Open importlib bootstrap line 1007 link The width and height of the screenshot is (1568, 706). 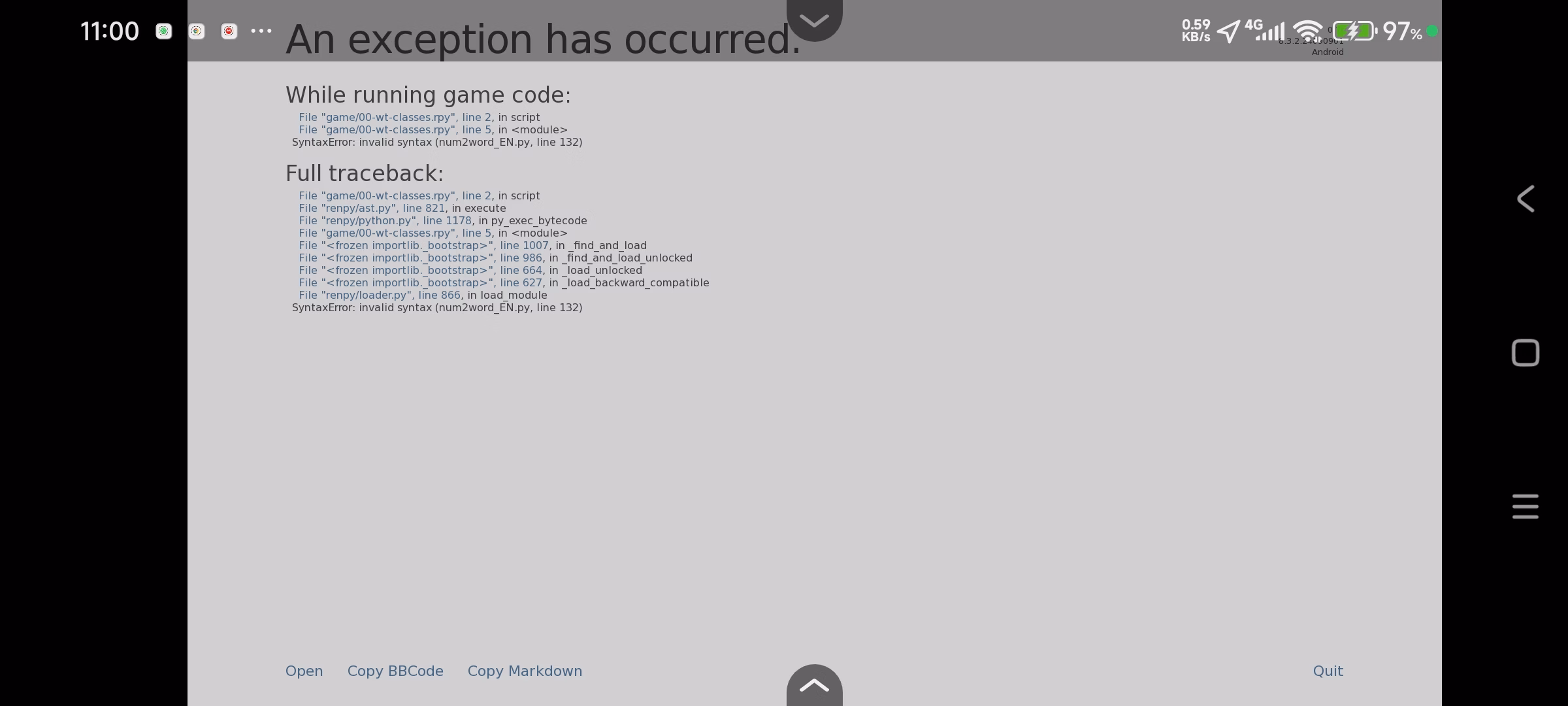coord(423,245)
